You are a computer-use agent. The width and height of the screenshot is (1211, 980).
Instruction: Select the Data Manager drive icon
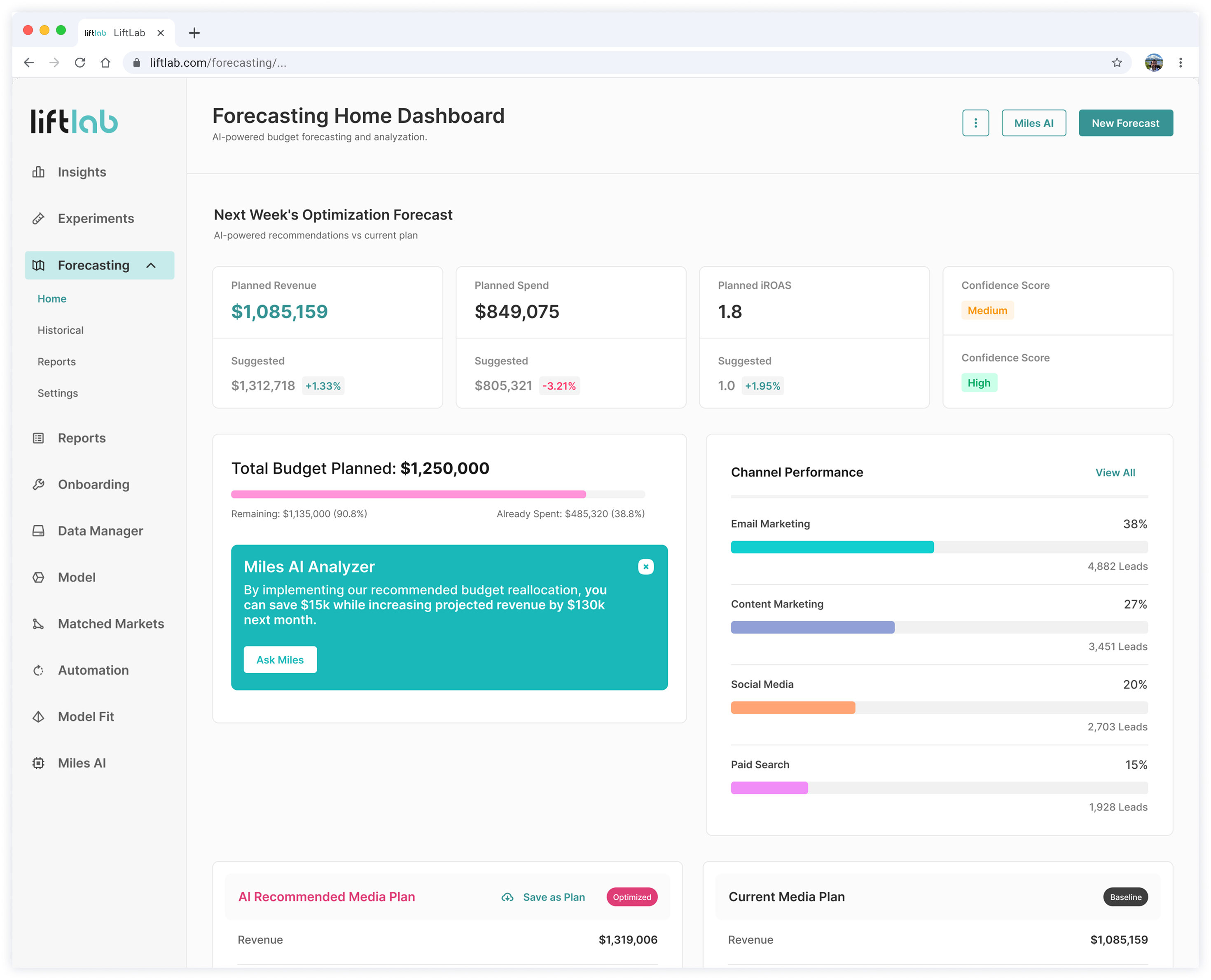pos(38,531)
